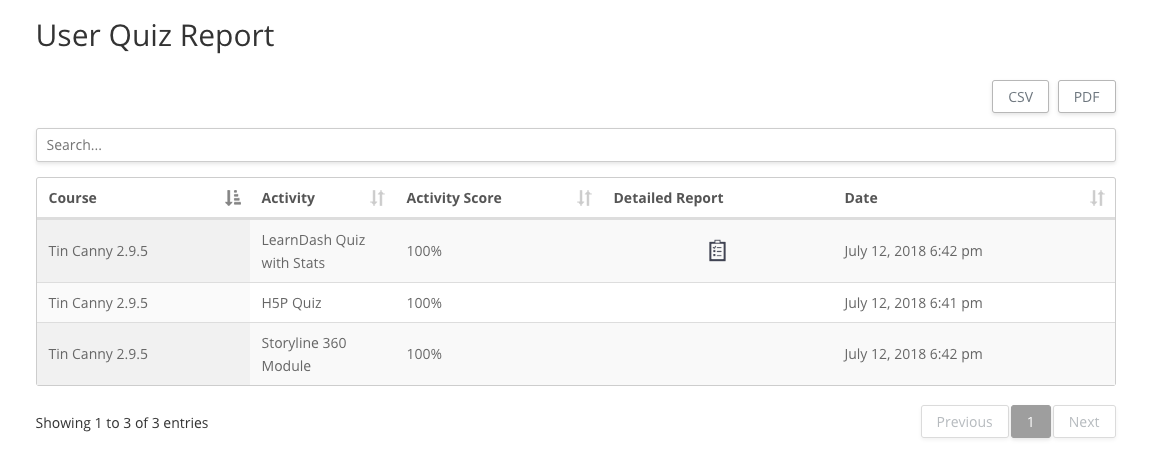Click the Course column sort icon

point(233,198)
